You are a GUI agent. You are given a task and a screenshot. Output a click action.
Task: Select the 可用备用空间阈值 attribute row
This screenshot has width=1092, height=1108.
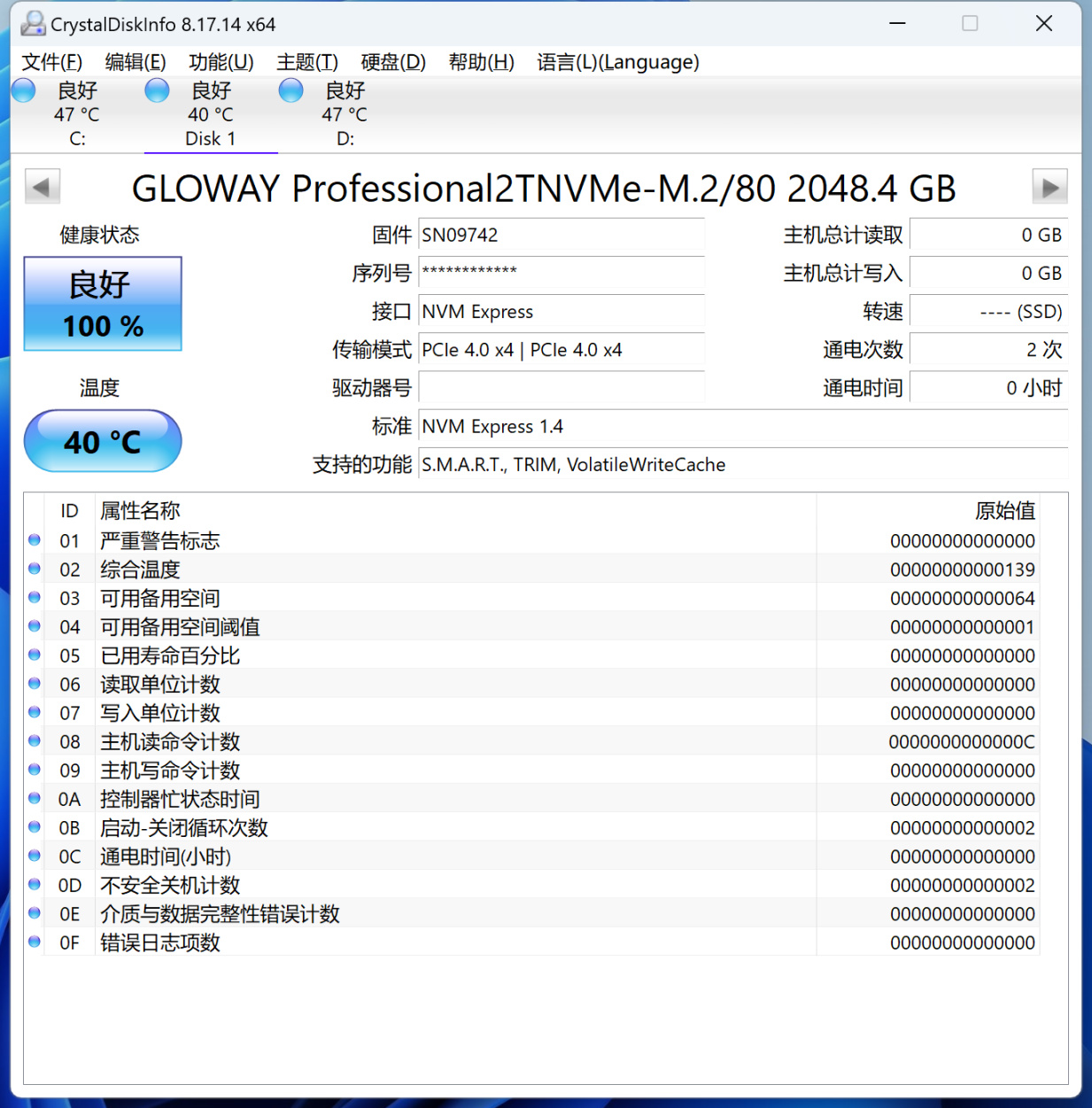[x=531, y=626]
